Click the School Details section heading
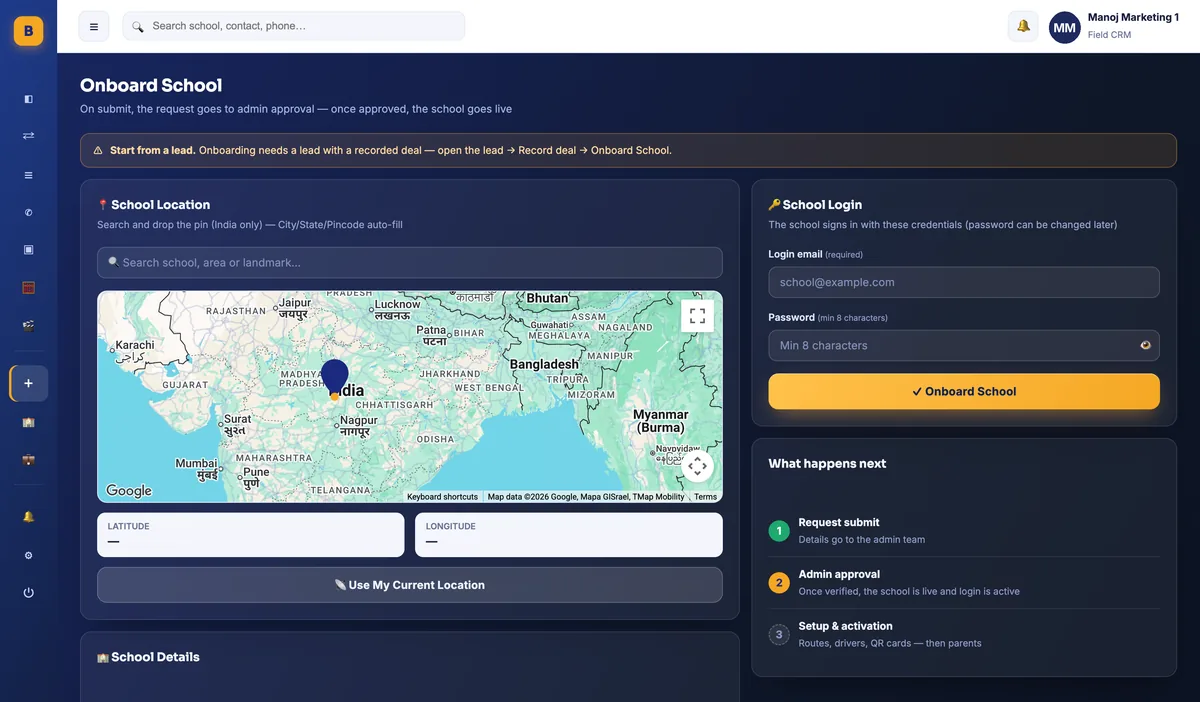This screenshot has height=702, width=1200. click(x=148, y=657)
